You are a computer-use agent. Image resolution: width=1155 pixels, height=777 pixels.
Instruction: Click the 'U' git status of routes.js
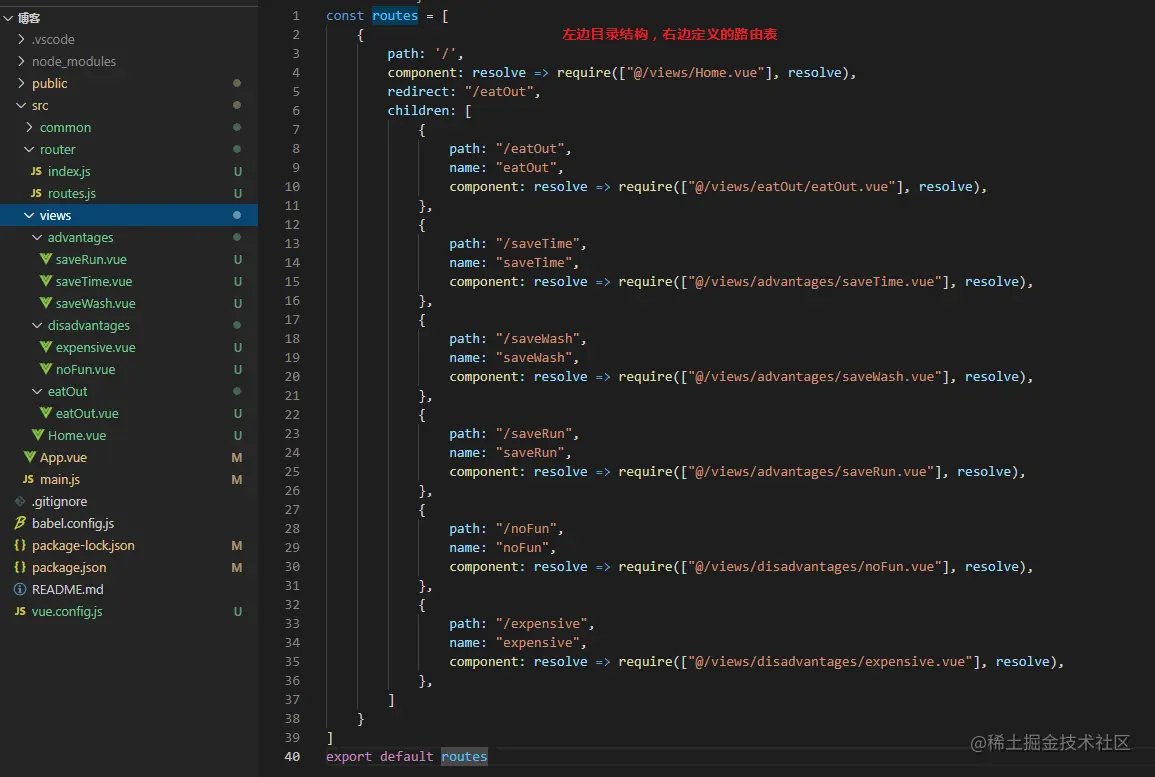click(x=238, y=193)
